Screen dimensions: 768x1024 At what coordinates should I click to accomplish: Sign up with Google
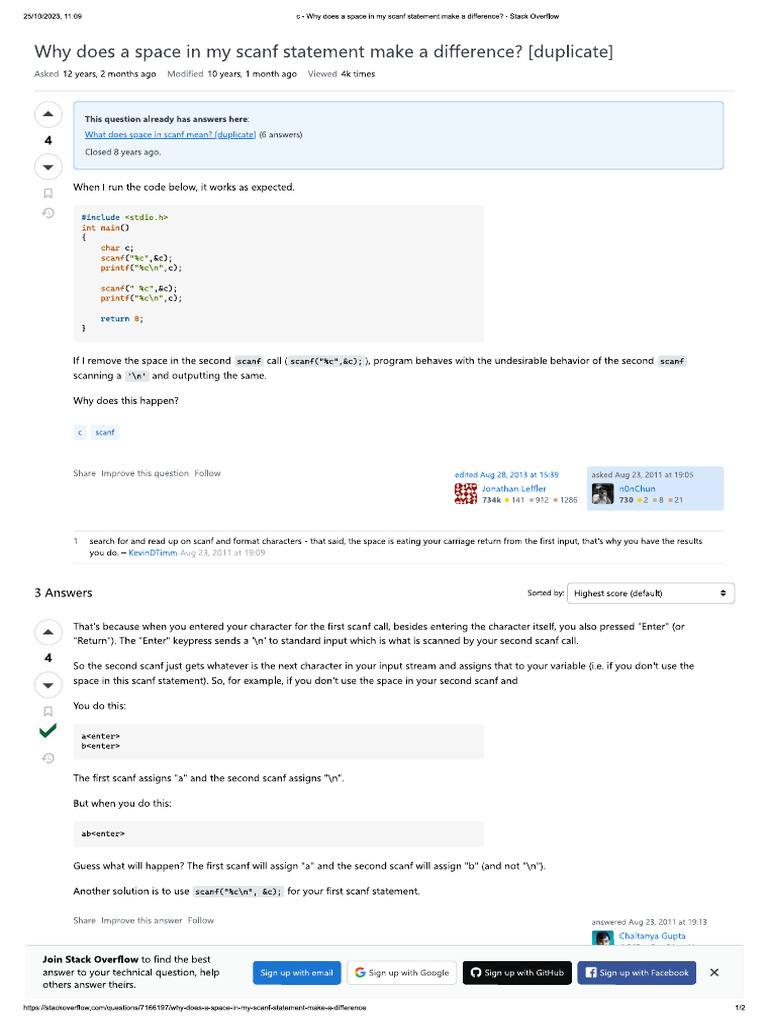click(402, 972)
